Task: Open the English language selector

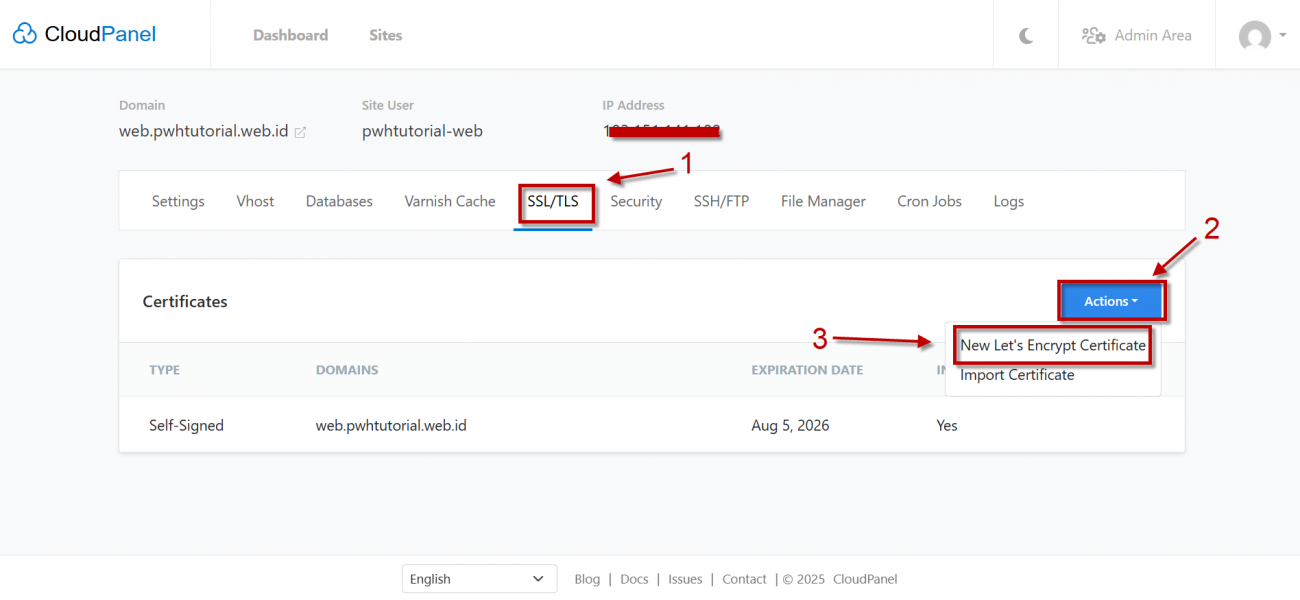Action: 479,579
